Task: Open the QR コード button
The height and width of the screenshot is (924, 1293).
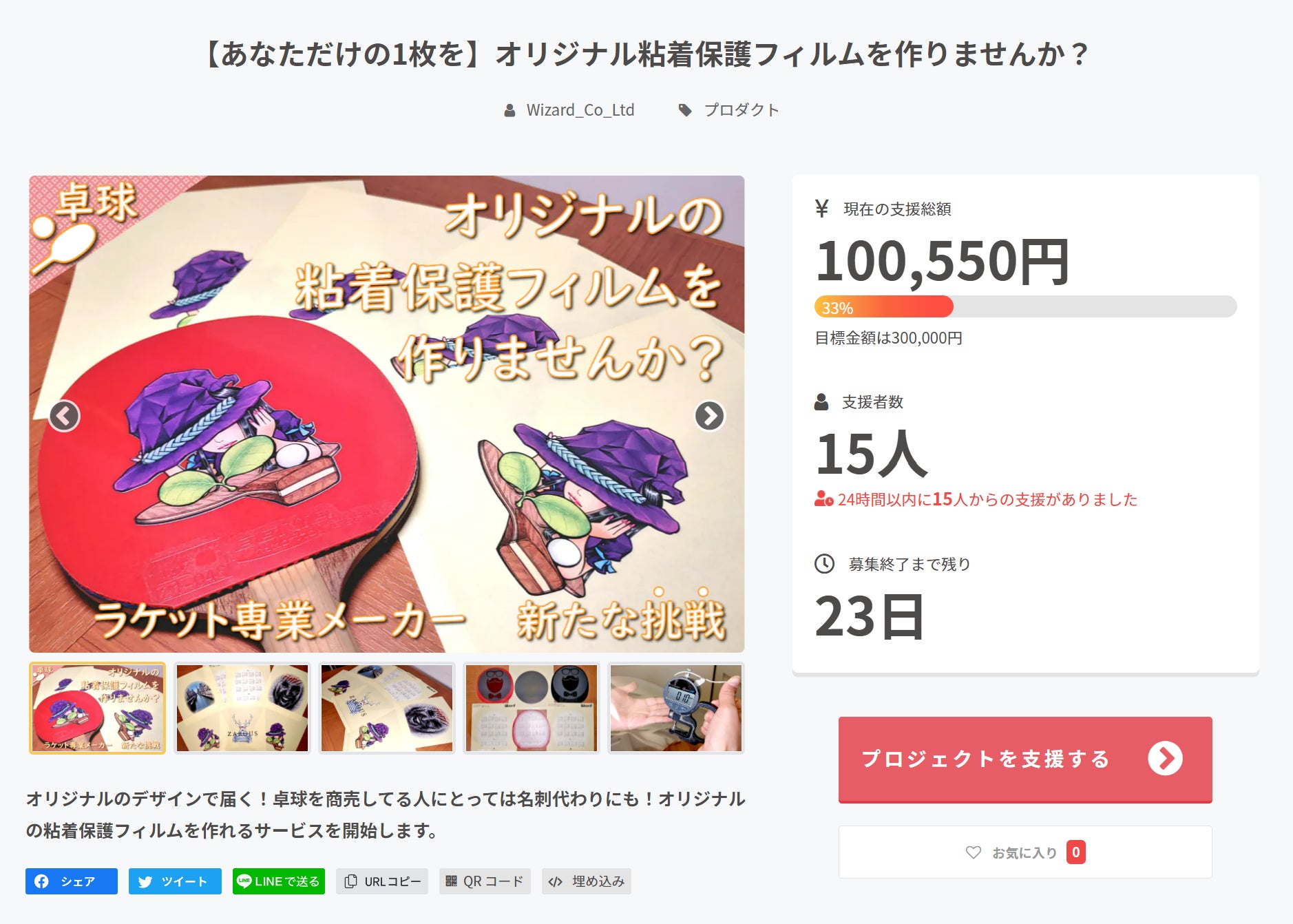Action: [485, 881]
